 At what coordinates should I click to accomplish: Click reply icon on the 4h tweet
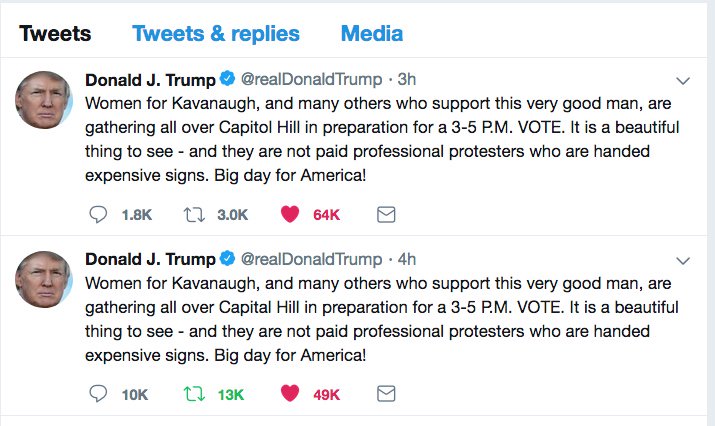(98, 393)
